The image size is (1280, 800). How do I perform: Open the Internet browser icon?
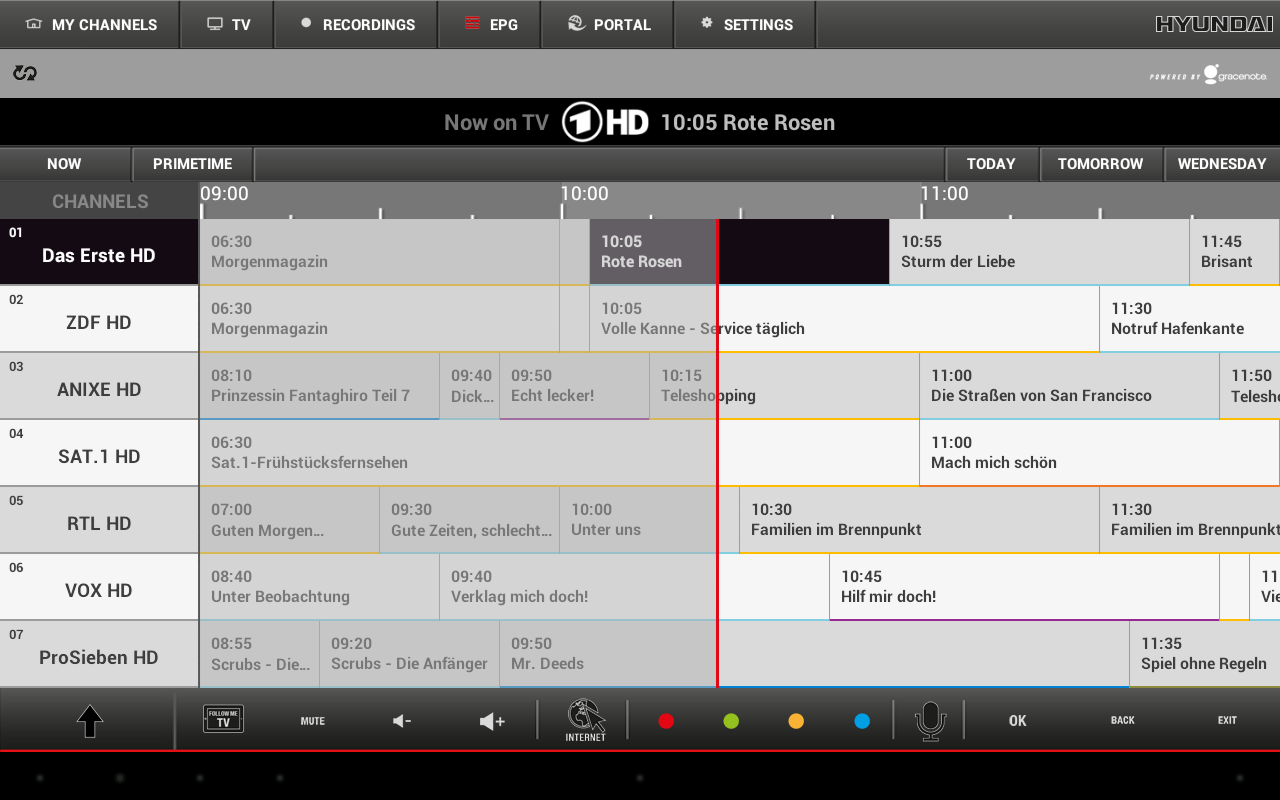click(586, 720)
